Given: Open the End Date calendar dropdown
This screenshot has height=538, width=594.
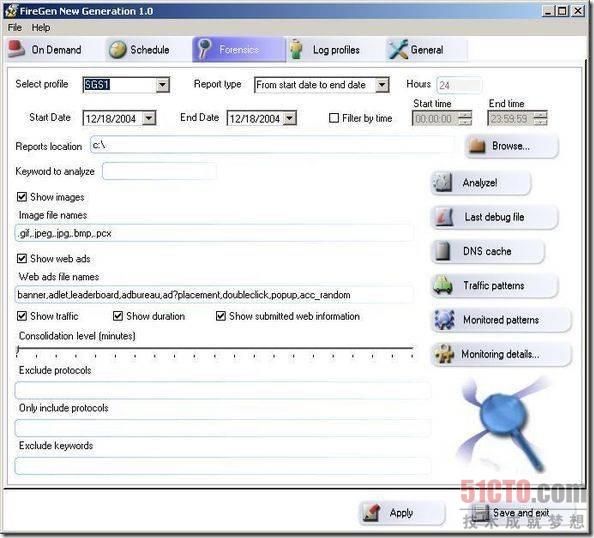Looking at the screenshot, I should [x=290, y=118].
